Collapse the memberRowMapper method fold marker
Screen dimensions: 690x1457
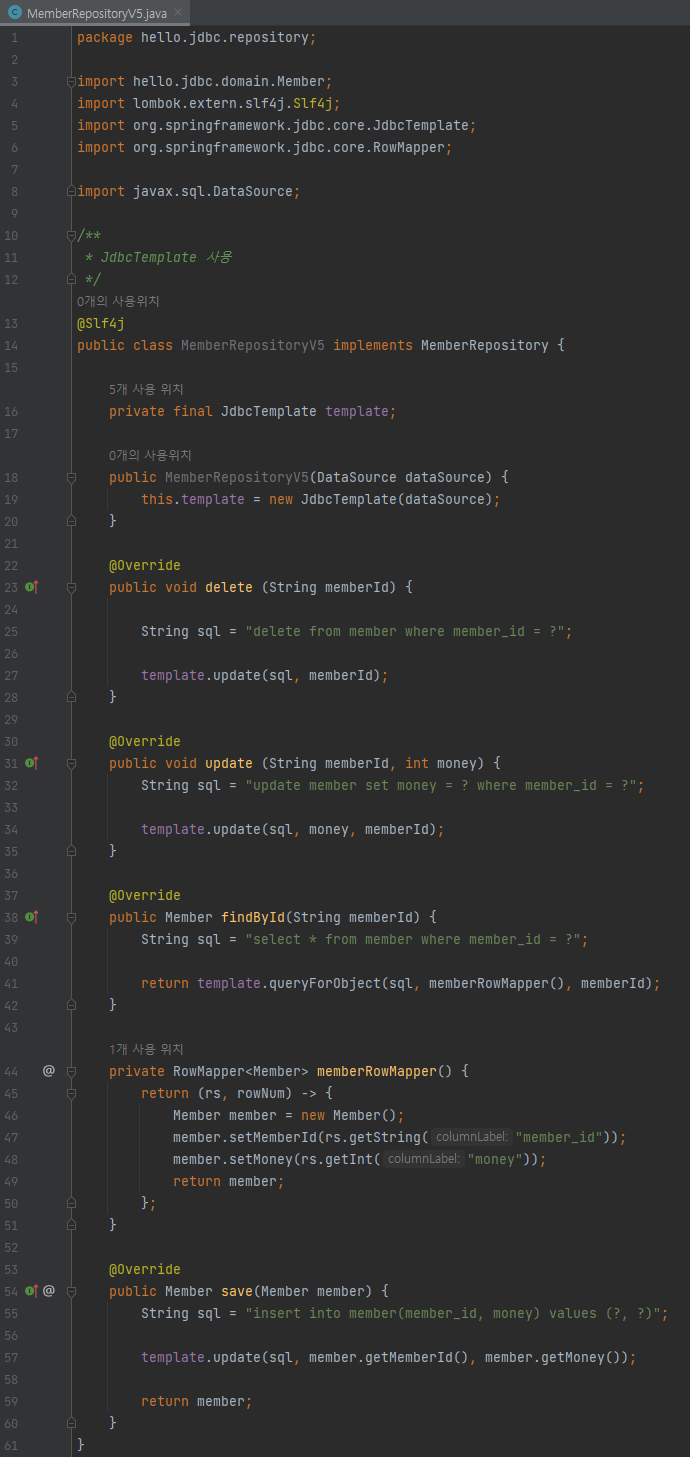[x=71, y=1071]
